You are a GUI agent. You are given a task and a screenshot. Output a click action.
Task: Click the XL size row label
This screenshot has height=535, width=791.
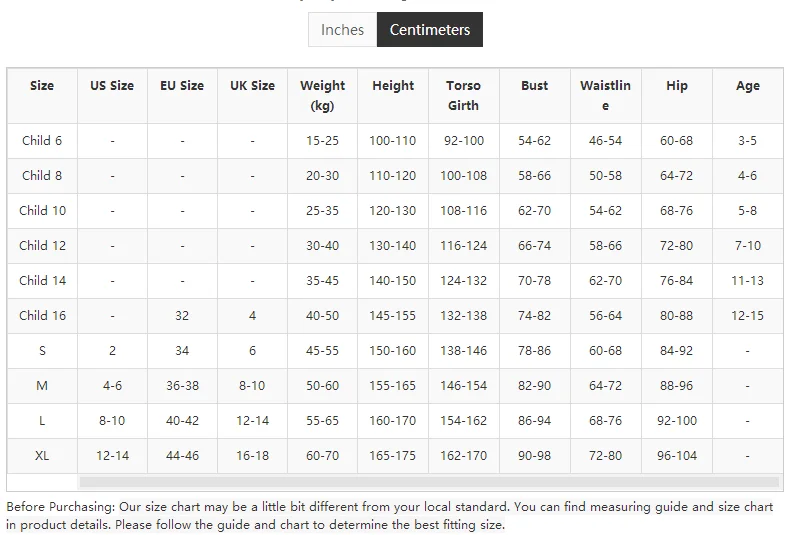[42, 456]
